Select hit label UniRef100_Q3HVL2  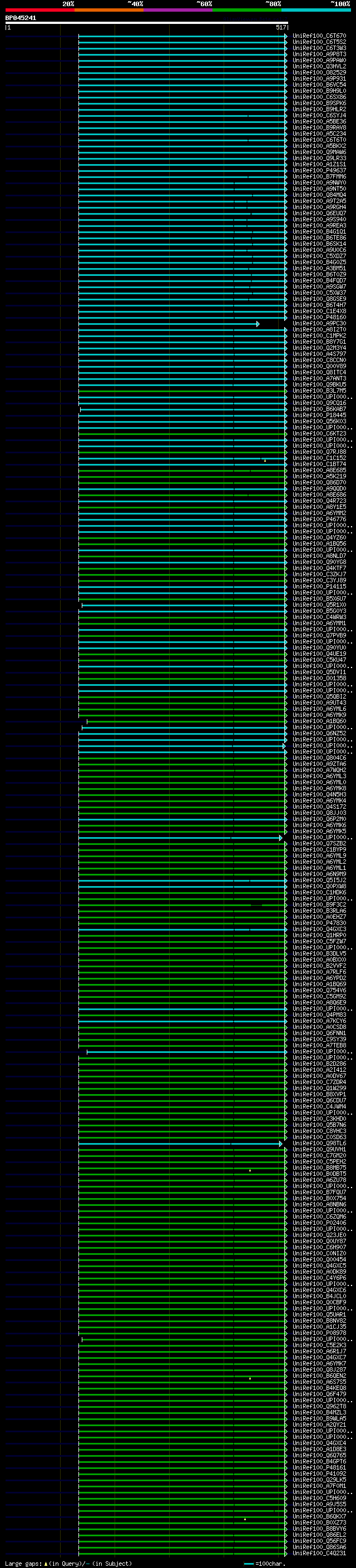click(x=319, y=66)
